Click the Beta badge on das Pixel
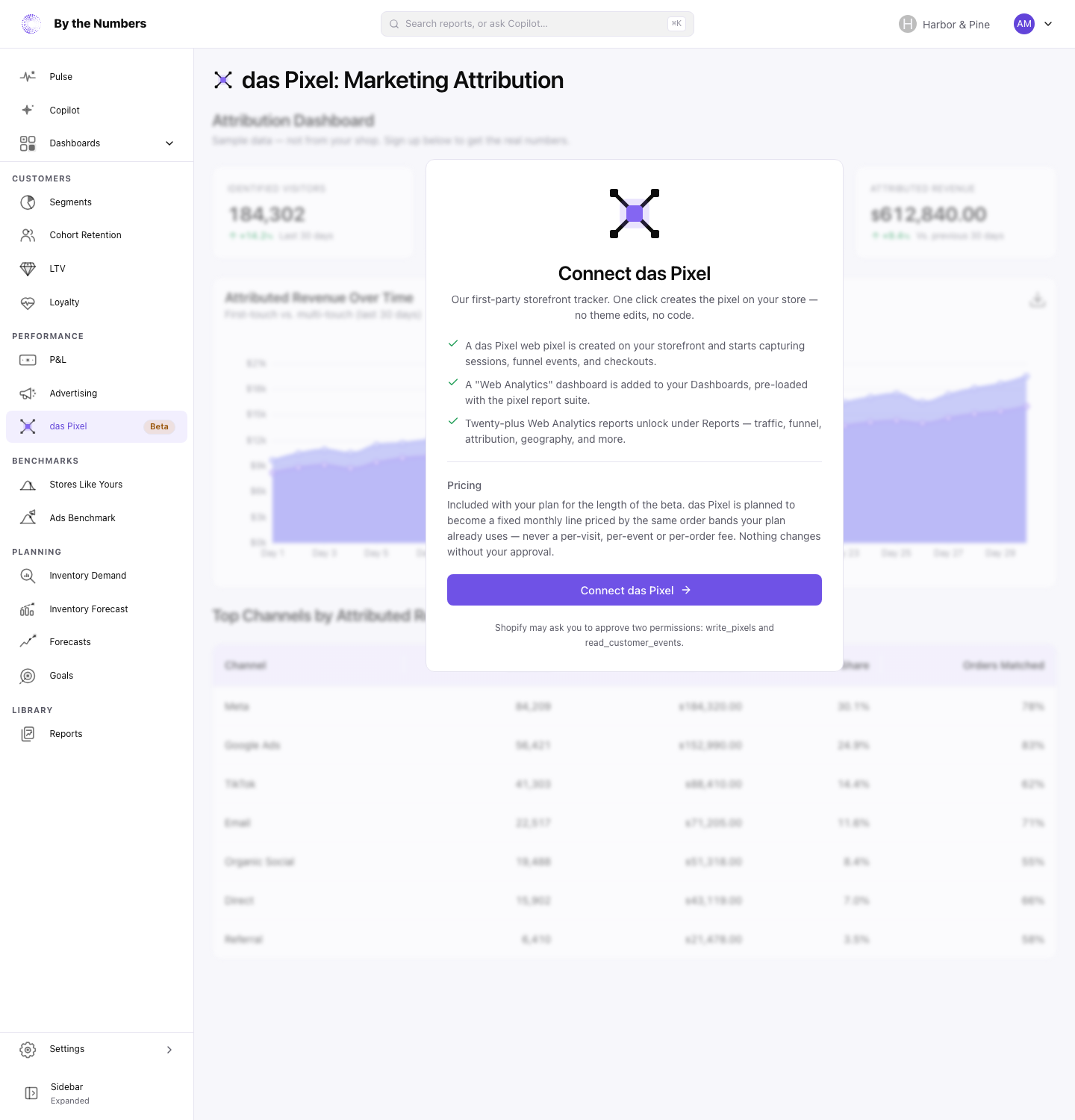 (x=159, y=427)
